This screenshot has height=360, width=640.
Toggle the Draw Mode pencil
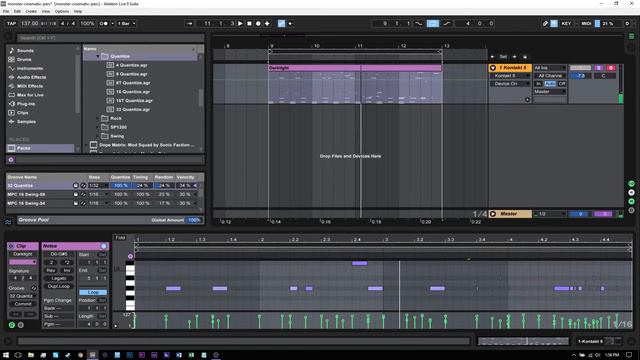pos(545,24)
